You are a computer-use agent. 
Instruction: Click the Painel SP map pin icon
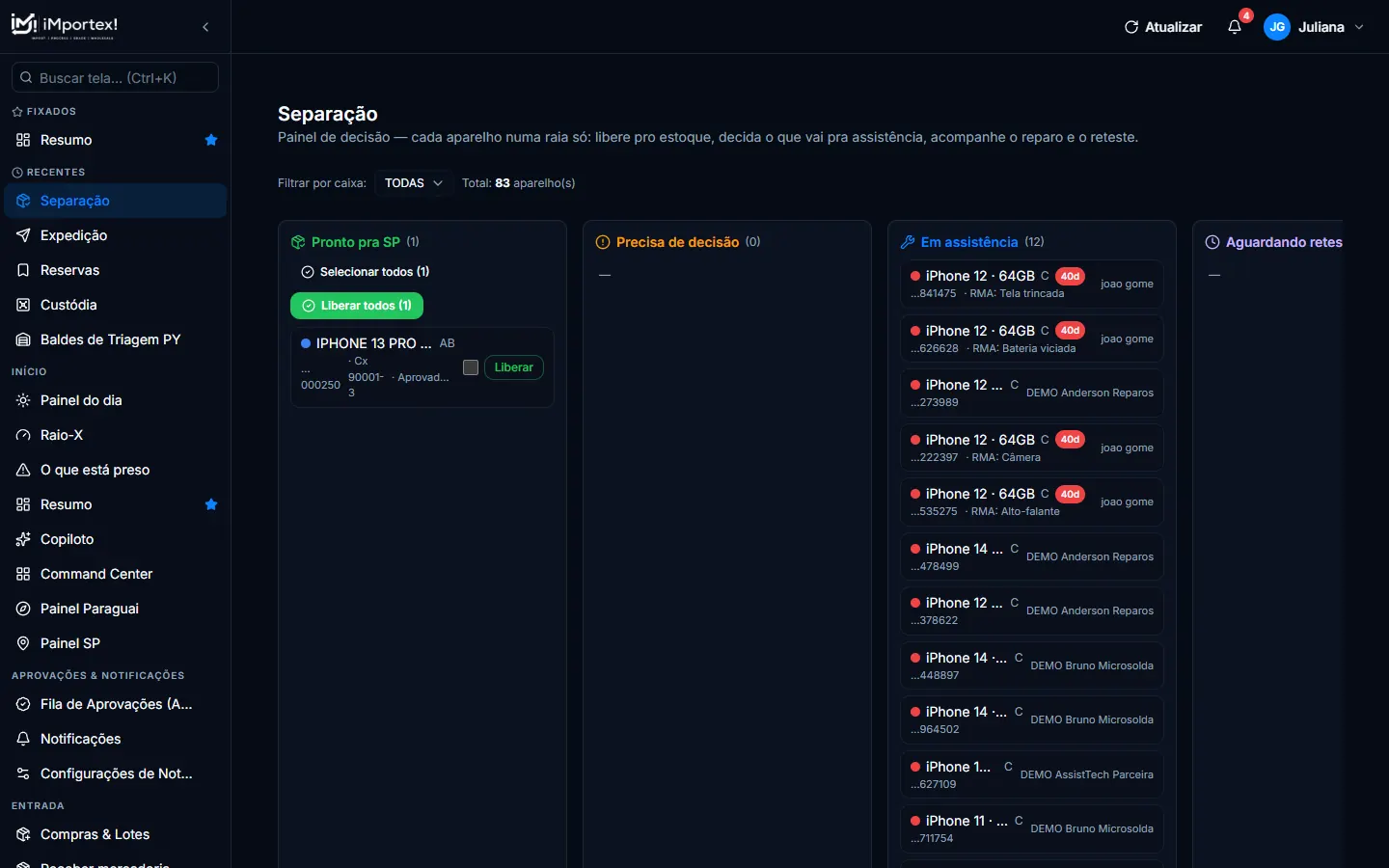[x=23, y=643]
